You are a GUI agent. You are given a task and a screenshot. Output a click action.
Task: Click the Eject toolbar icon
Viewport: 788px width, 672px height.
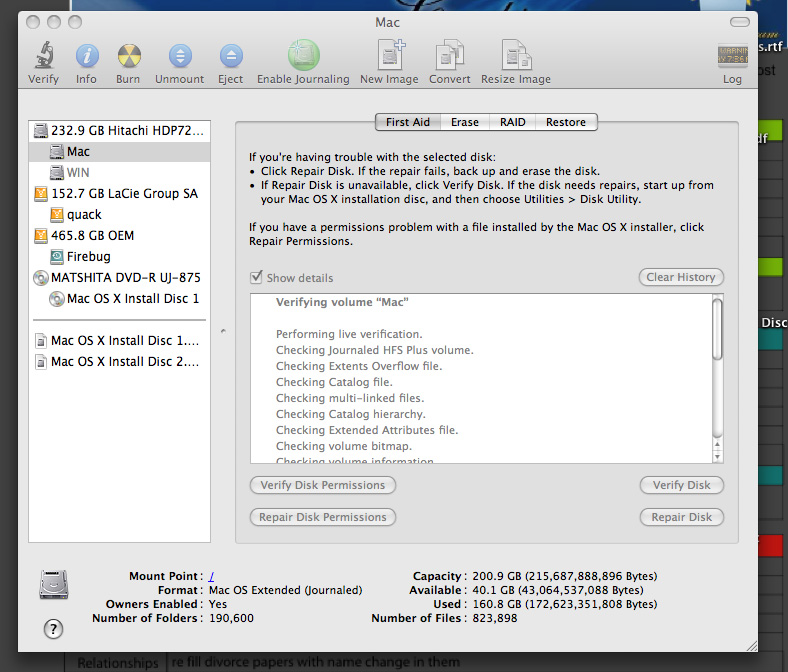(231, 55)
